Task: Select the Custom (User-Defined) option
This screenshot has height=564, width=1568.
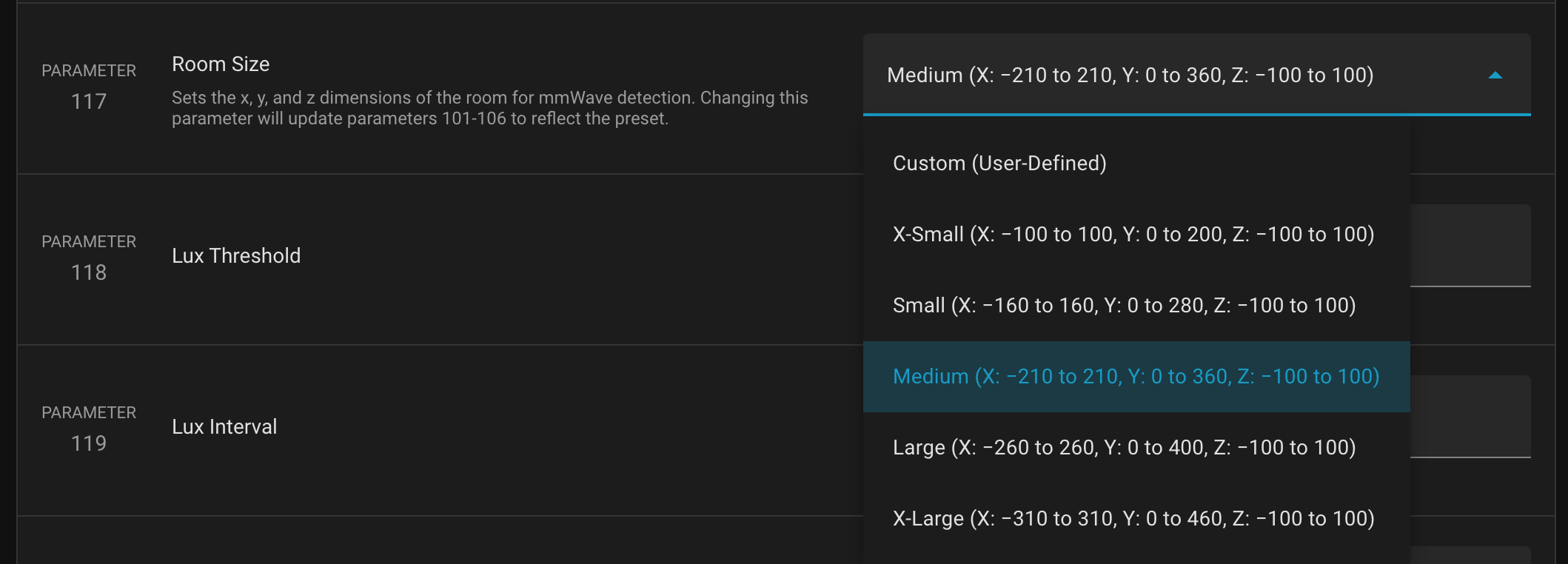Action: pos(999,164)
